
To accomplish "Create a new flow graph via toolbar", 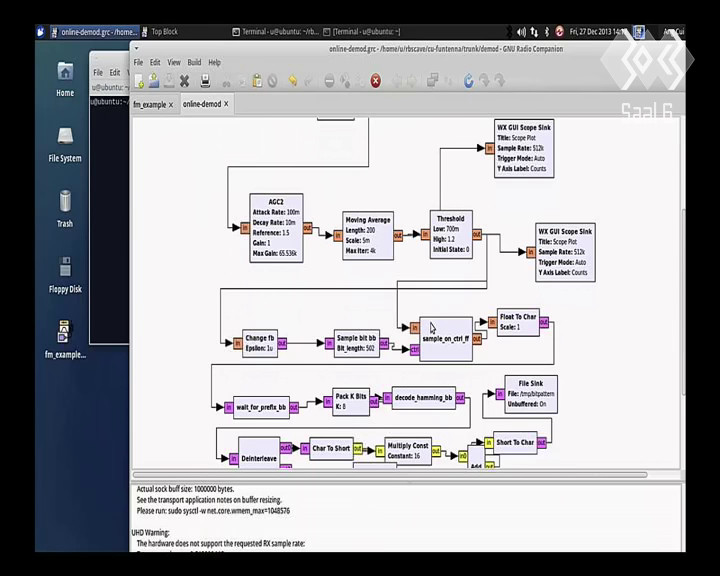I will 139,81.
